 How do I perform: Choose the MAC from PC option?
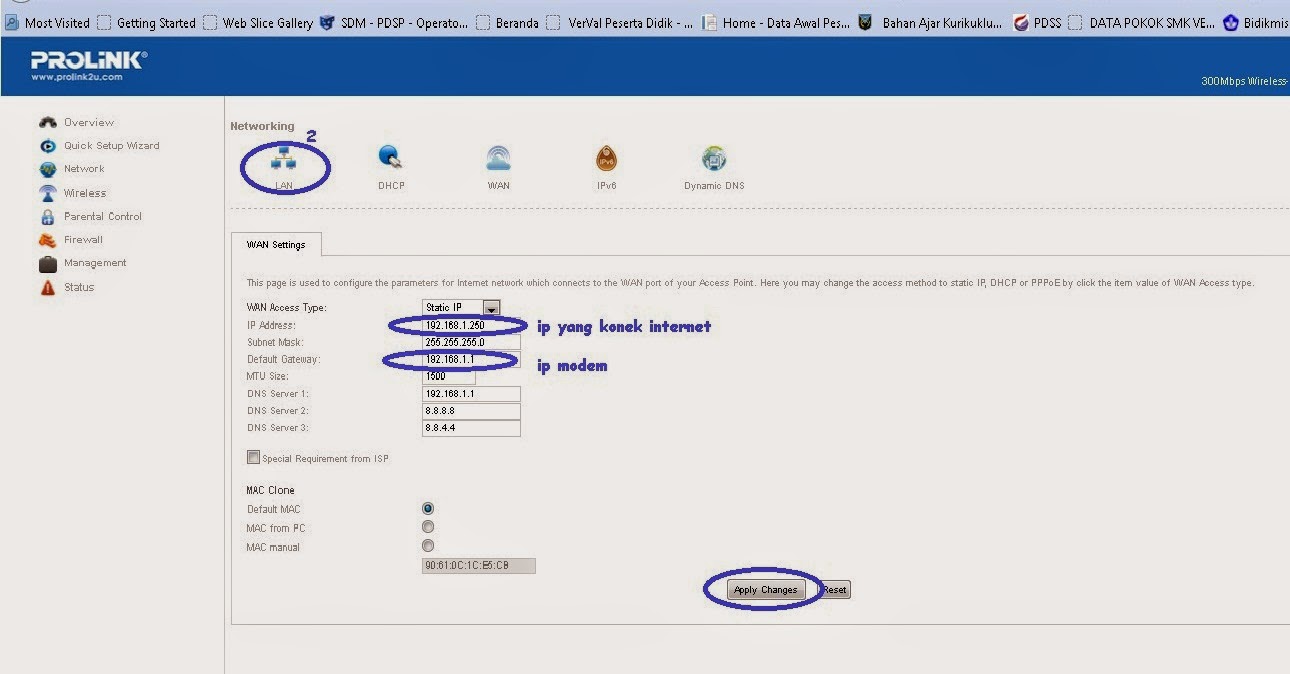(428, 527)
